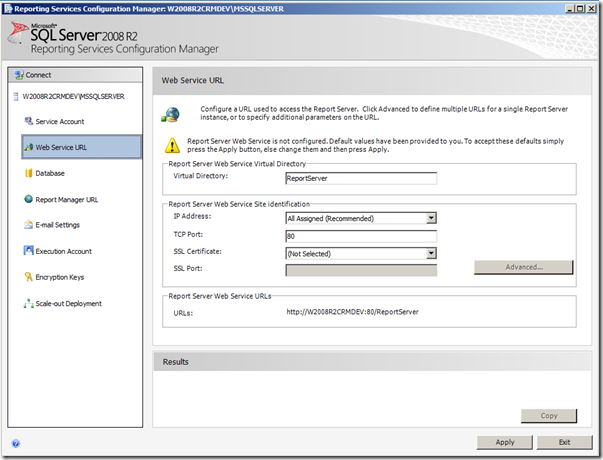This screenshot has height=460, width=603.
Task: Open the Scale-out Deployment page
Action: pyautogui.click(x=68, y=304)
